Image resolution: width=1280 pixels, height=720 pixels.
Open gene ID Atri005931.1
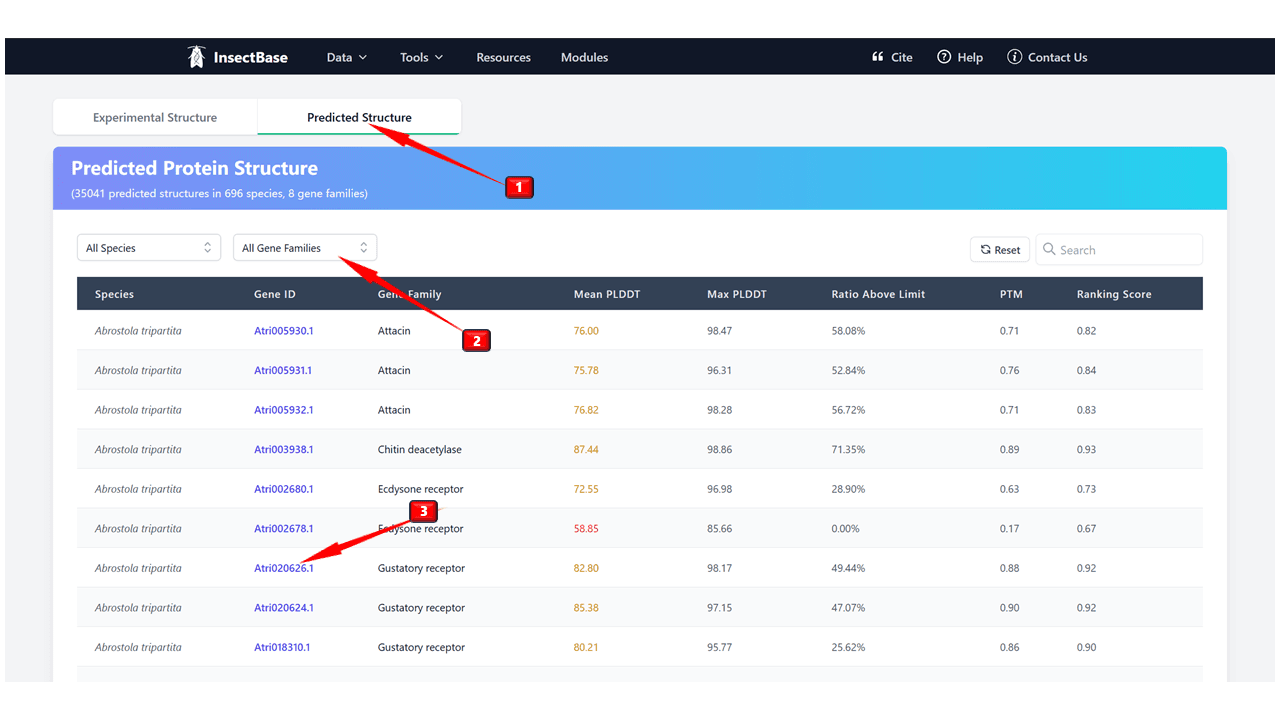[283, 370]
